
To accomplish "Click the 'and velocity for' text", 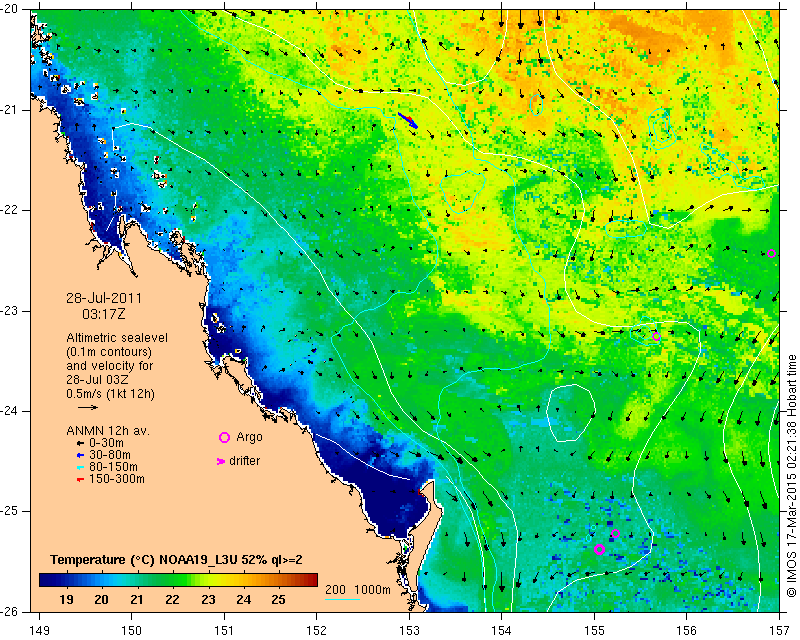I will point(110,366).
